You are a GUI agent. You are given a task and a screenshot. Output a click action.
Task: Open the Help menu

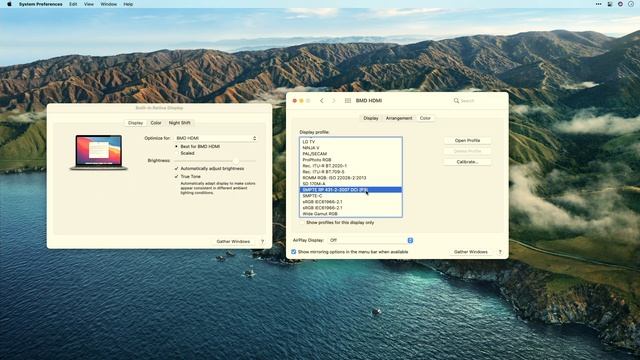[x=128, y=4]
